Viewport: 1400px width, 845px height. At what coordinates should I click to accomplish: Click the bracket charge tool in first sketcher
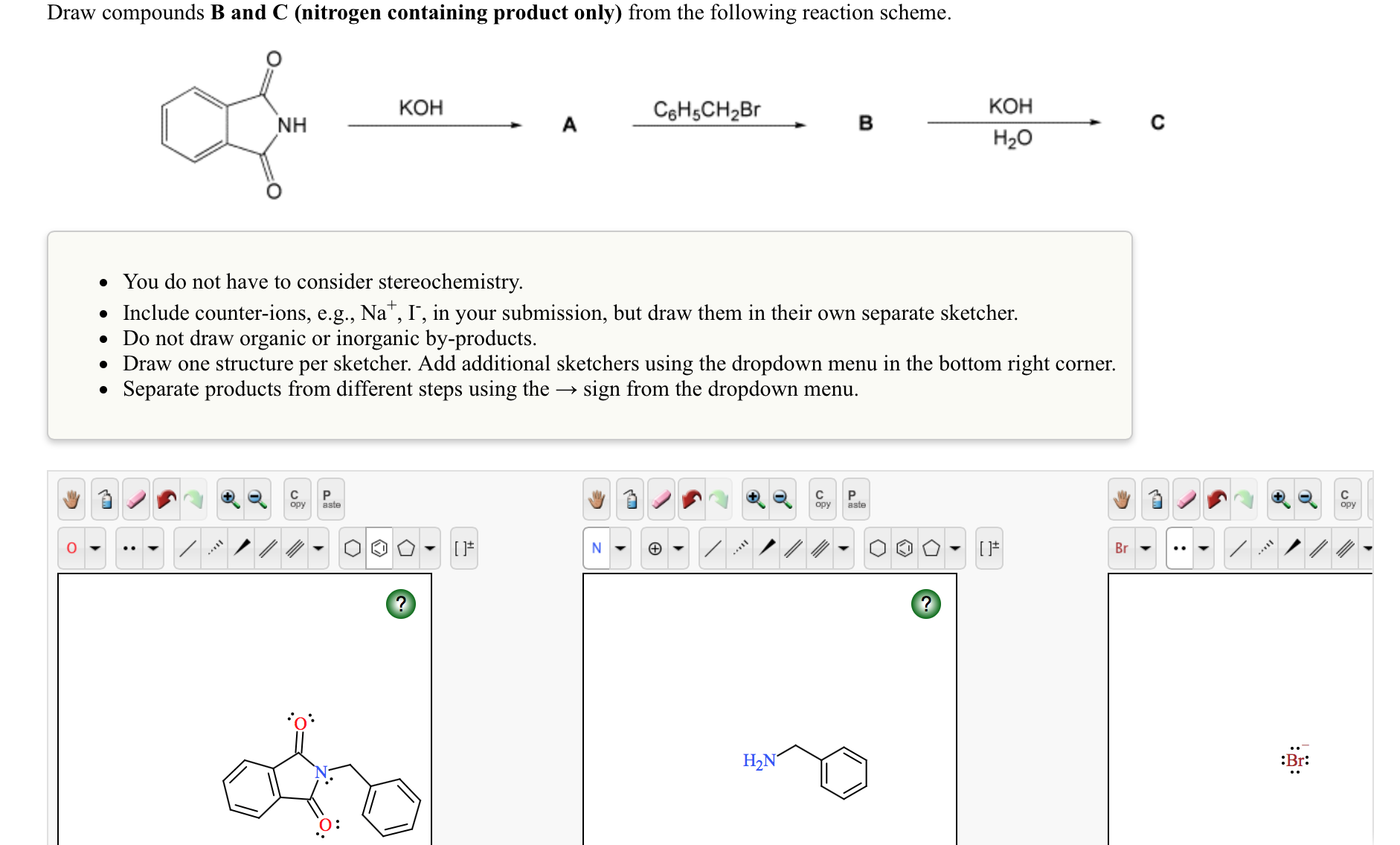click(464, 548)
